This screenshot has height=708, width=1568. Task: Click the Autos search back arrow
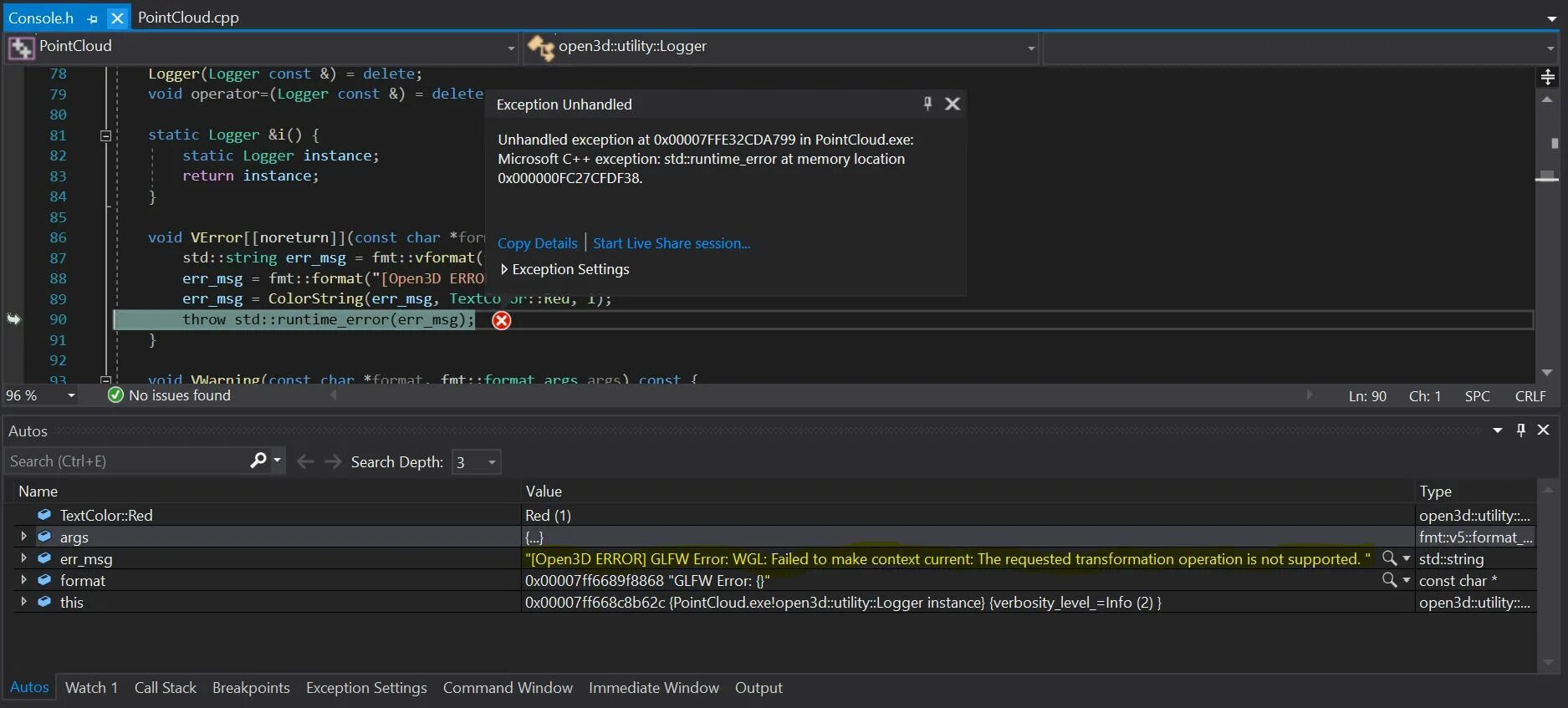[x=305, y=461]
